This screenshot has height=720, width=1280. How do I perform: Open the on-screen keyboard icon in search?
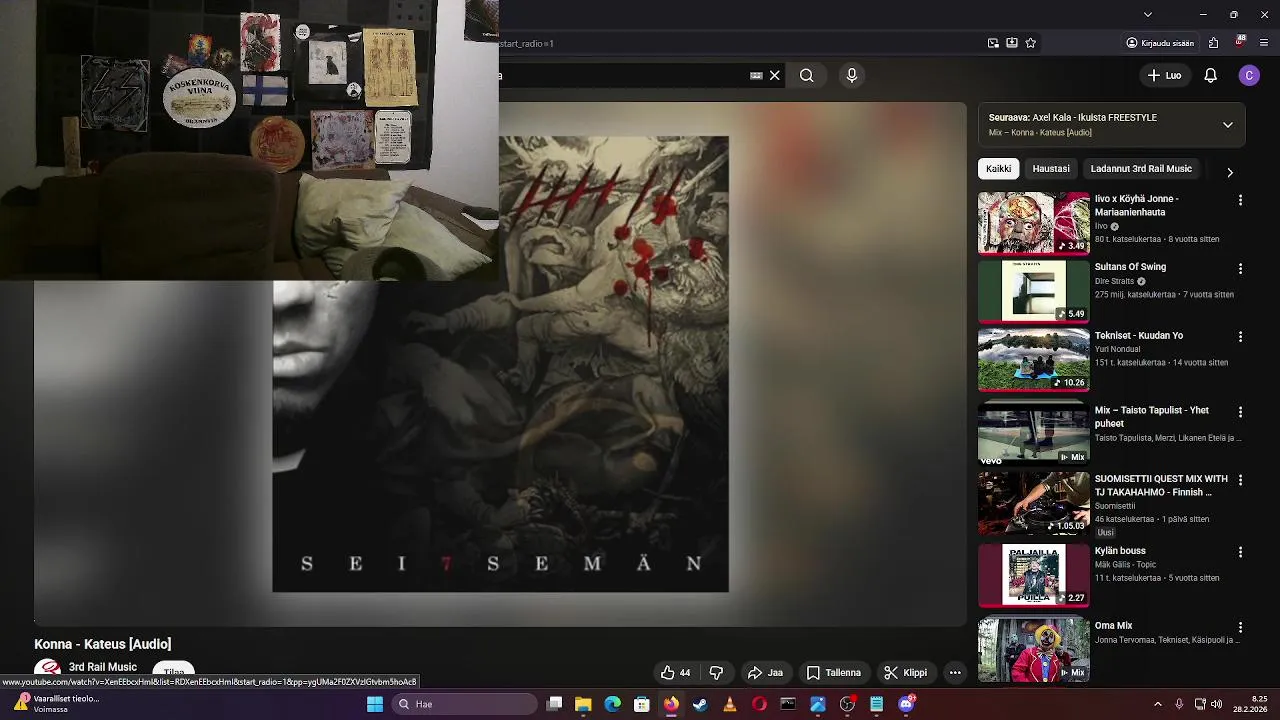pos(756,75)
